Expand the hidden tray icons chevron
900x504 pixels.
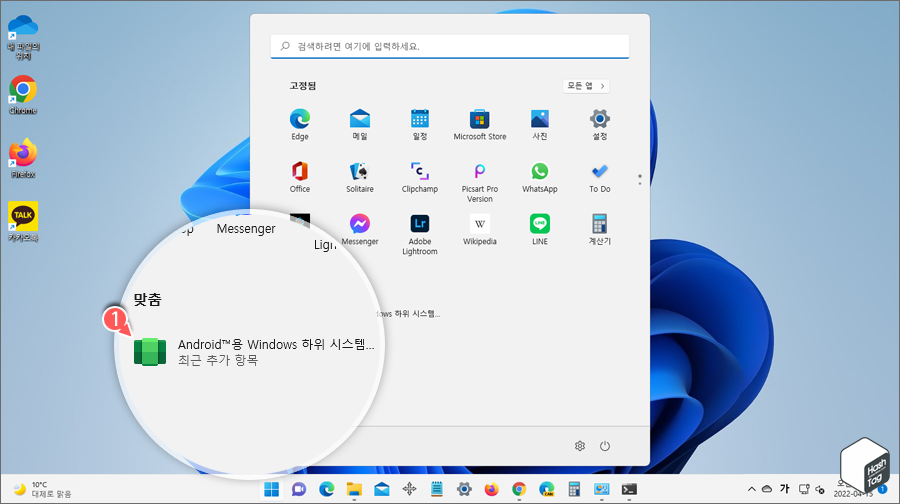(751, 489)
